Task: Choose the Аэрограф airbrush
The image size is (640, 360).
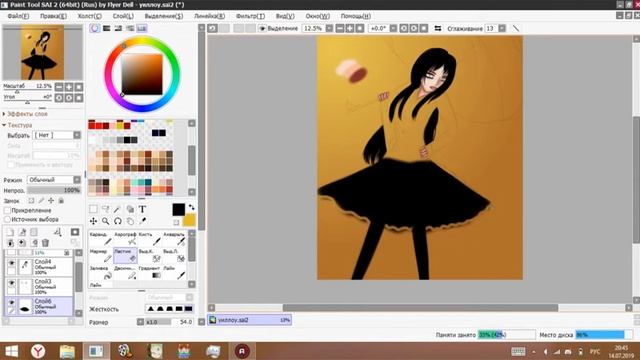Action: tap(125, 239)
